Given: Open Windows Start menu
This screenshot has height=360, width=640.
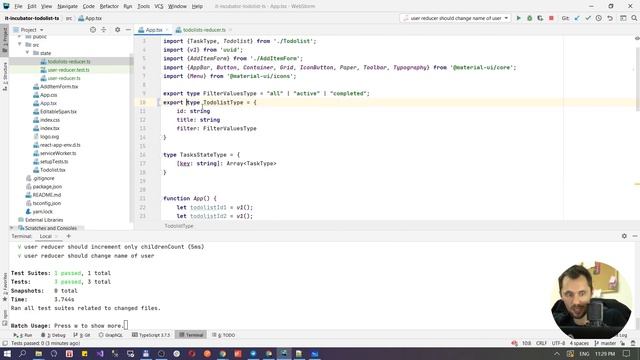Looking at the screenshot, I should coord(7,353).
